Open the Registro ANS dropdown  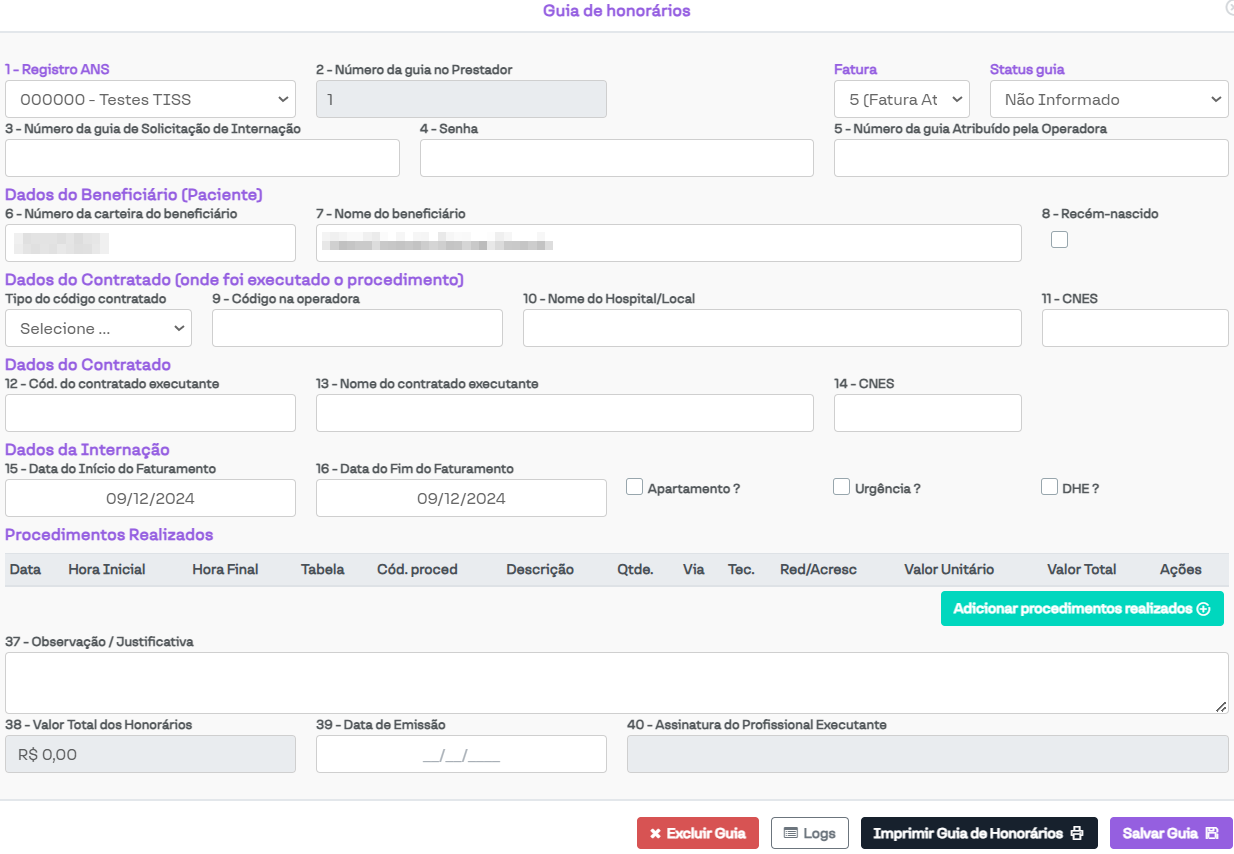pos(150,99)
